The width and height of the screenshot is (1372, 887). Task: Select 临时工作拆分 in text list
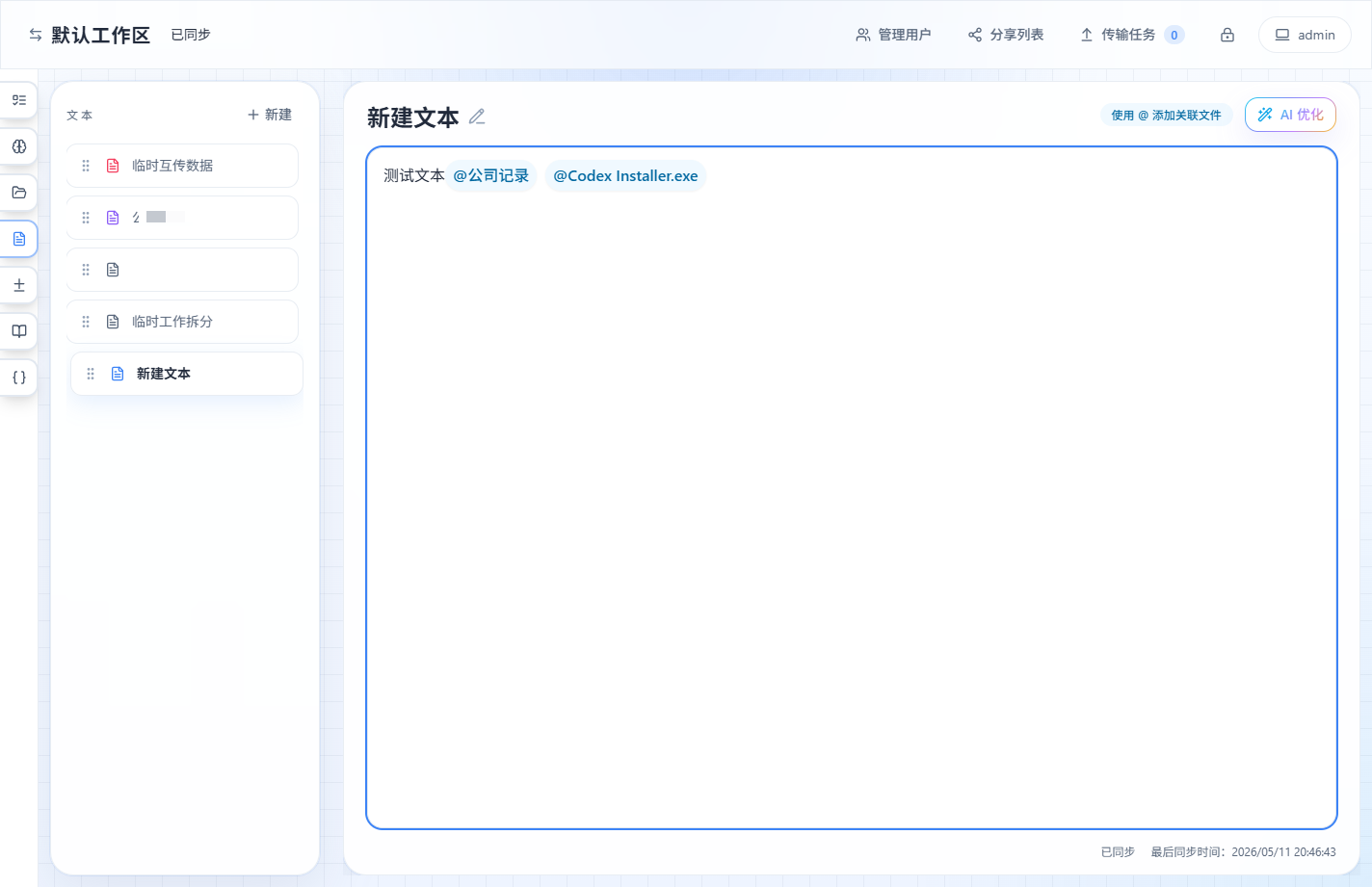182,322
